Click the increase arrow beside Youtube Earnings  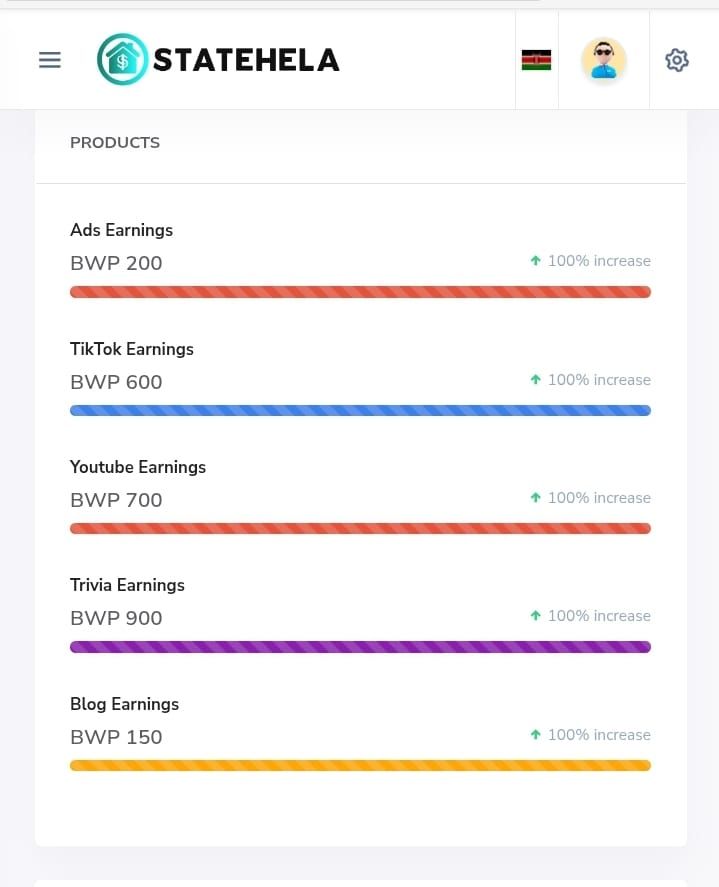tap(536, 497)
